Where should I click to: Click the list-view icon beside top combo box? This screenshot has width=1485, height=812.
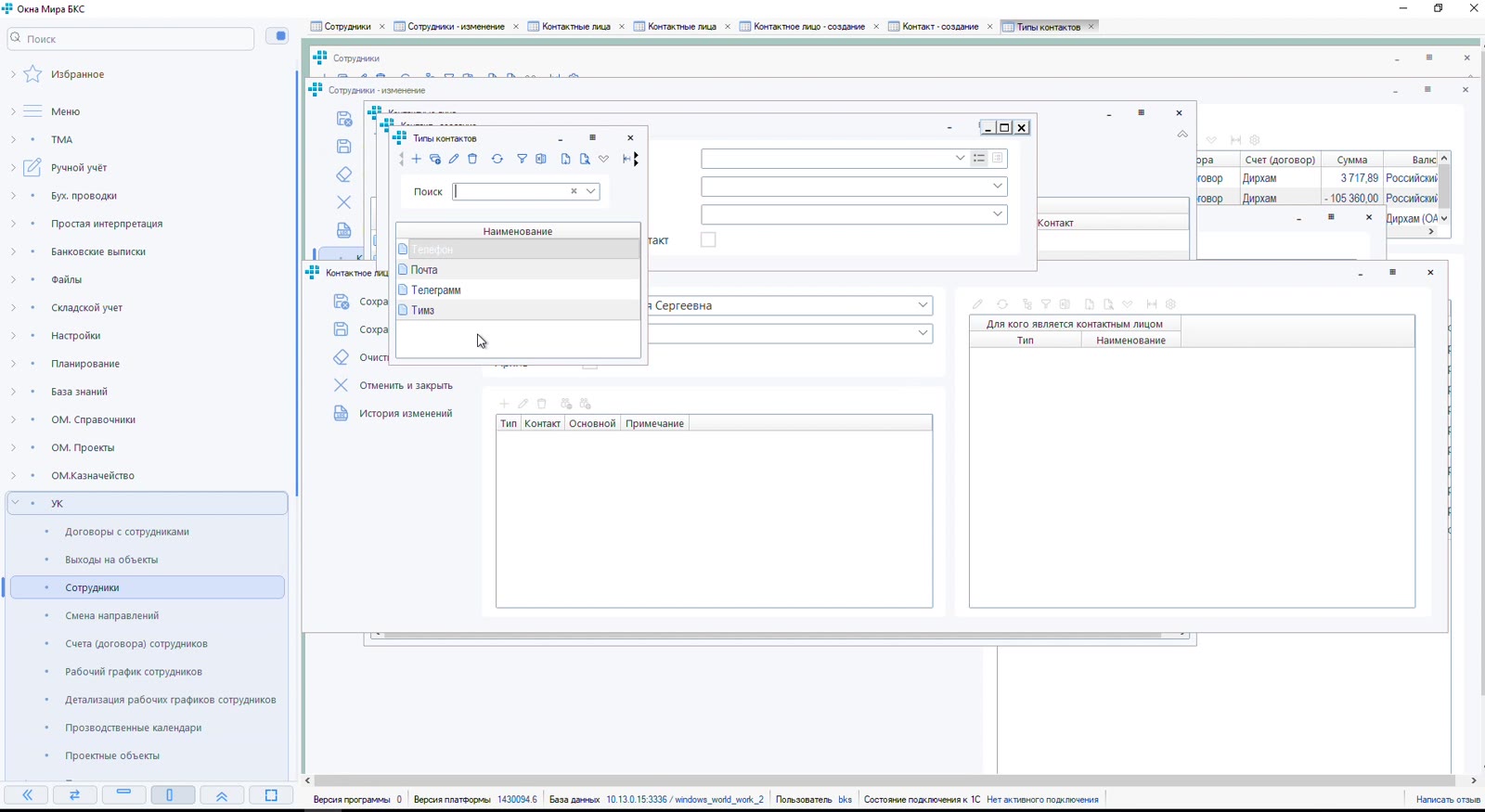(x=979, y=159)
